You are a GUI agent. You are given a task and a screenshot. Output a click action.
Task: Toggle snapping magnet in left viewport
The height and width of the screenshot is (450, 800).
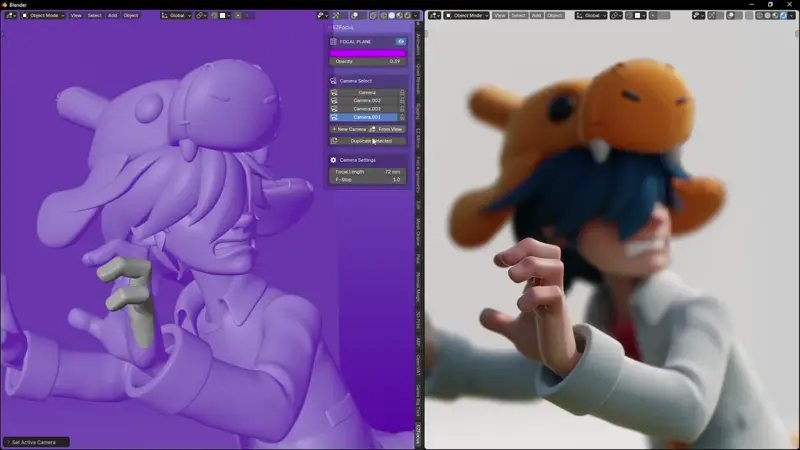coord(214,15)
